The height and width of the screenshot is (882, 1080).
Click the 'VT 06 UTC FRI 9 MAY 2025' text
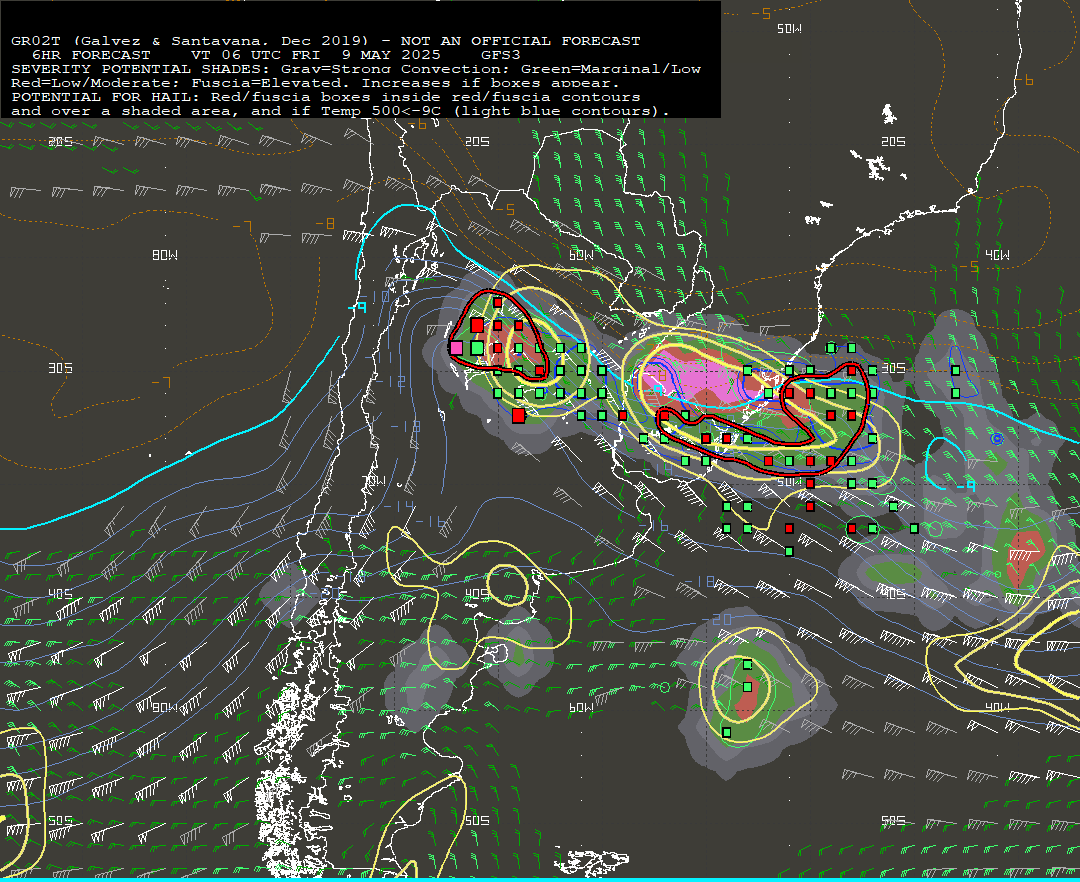point(315,55)
